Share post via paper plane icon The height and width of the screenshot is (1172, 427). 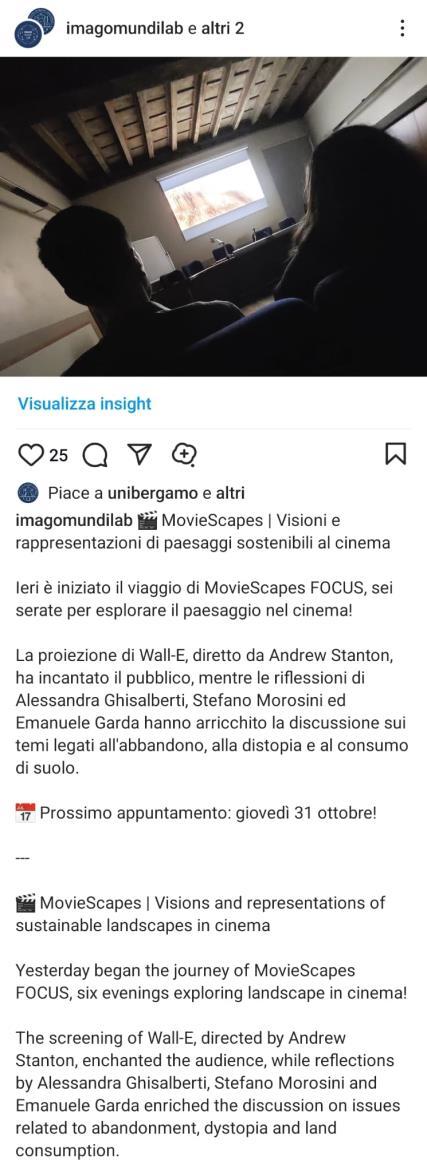click(x=139, y=454)
